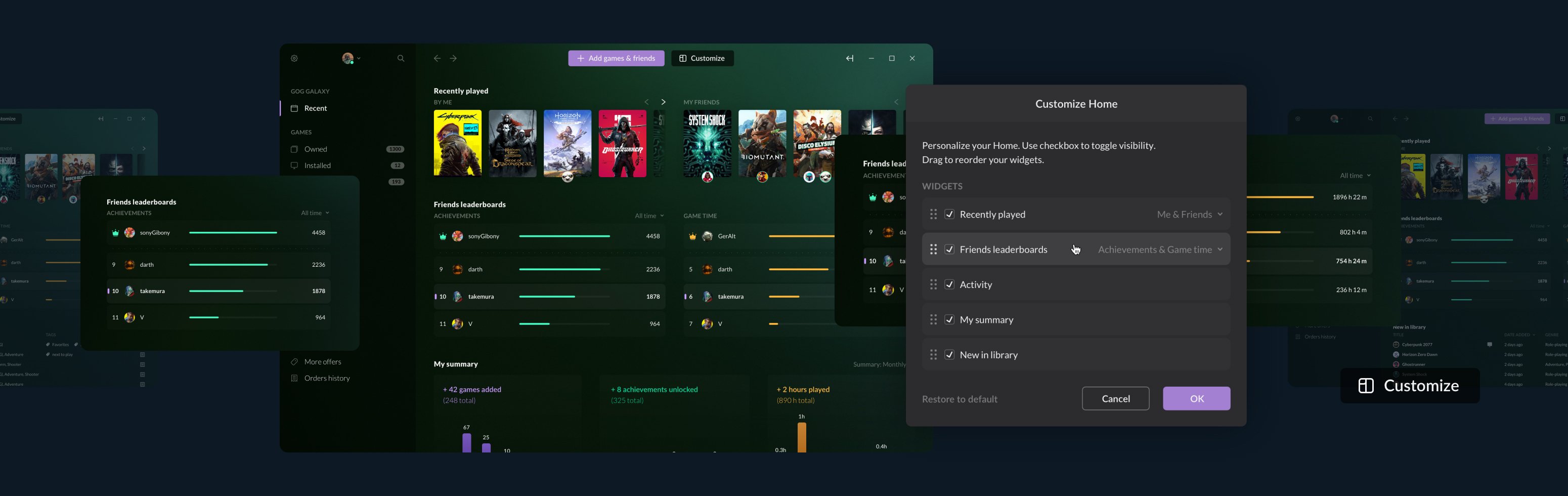Image resolution: width=1568 pixels, height=496 pixels.
Task: Grab drag handle beside Activity widget
Action: 933,284
